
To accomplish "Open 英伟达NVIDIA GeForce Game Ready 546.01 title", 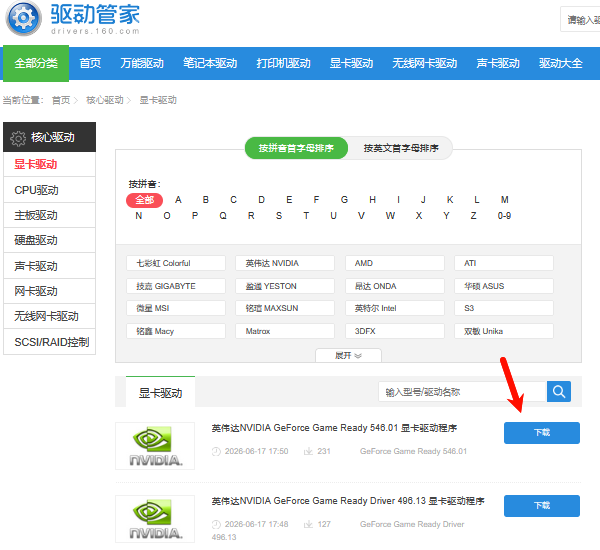I will click(334, 428).
